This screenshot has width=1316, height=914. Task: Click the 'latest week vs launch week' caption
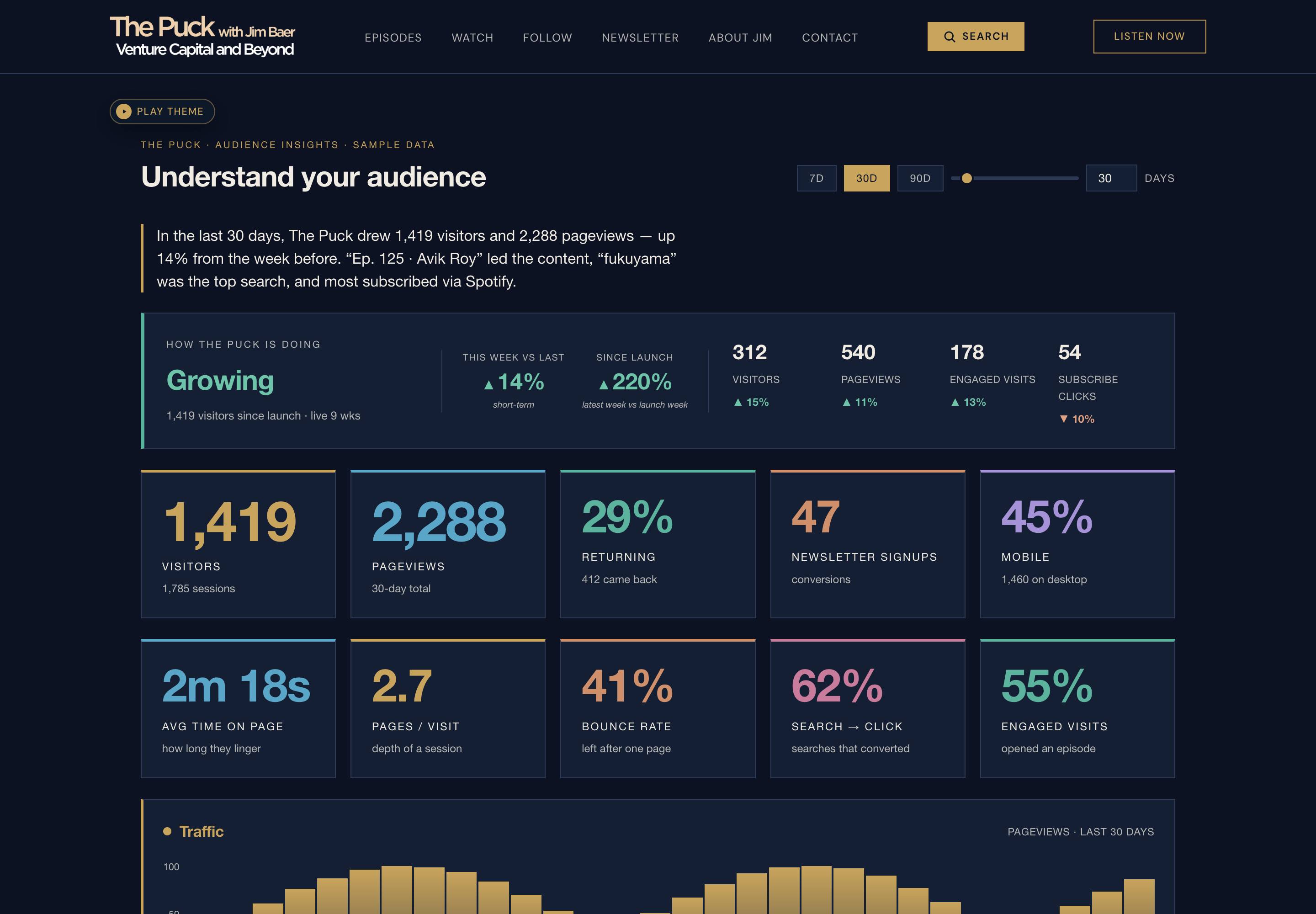[x=635, y=405]
